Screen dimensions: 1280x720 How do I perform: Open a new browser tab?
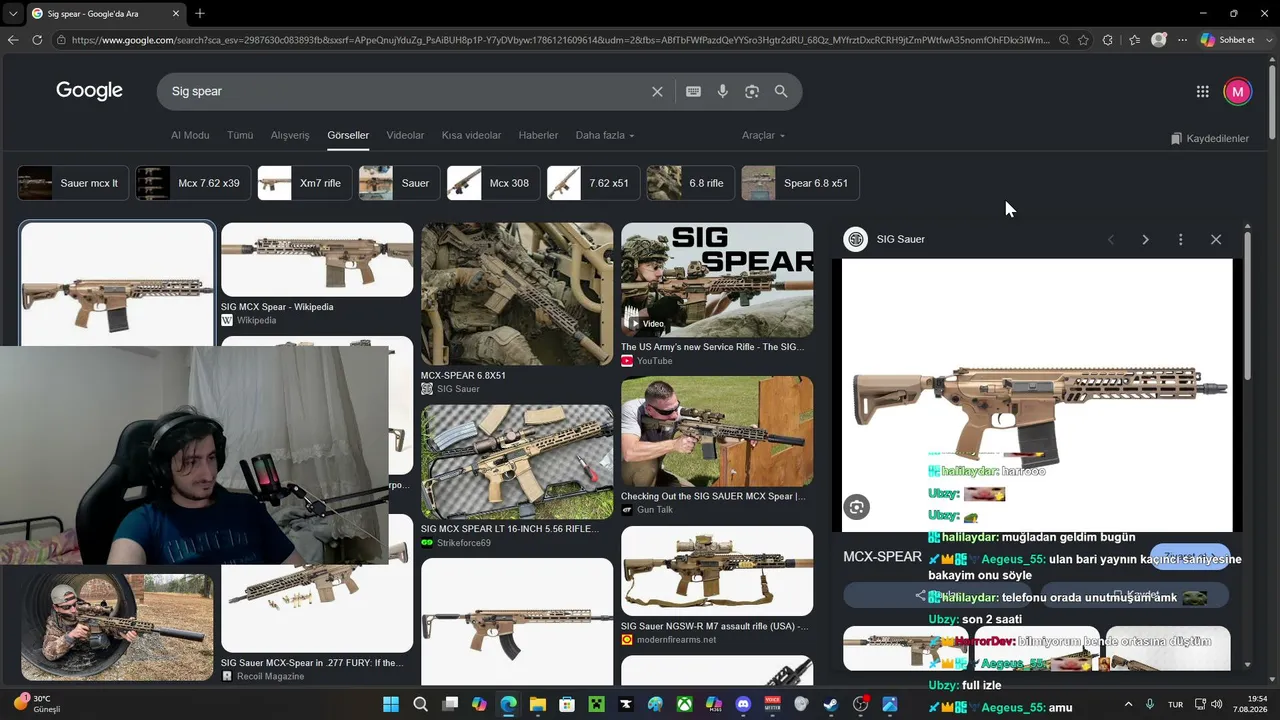click(x=200, y=13)
